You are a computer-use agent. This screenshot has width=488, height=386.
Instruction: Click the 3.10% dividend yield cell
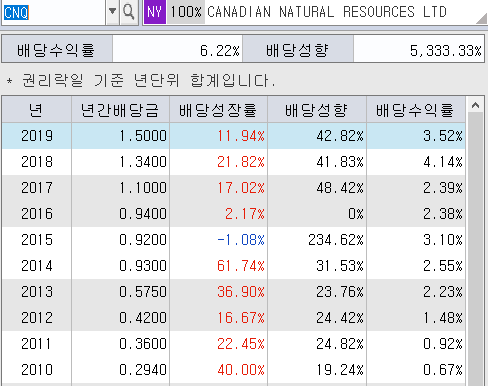point(416,240)
